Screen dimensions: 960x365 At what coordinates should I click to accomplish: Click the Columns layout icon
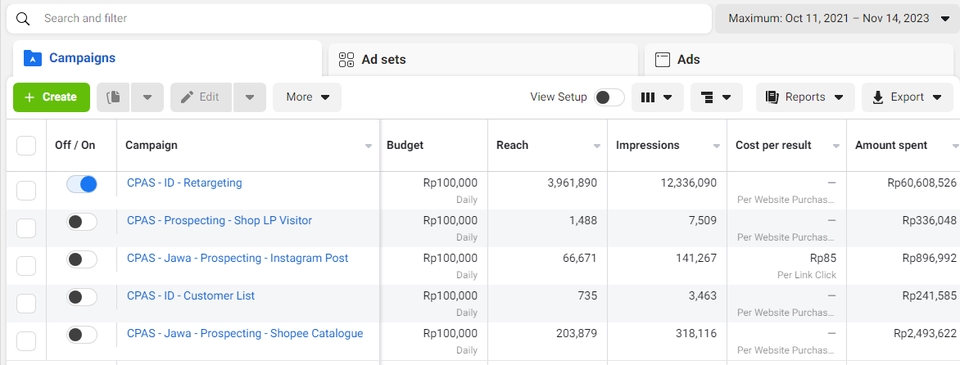[x=648, y=97]
